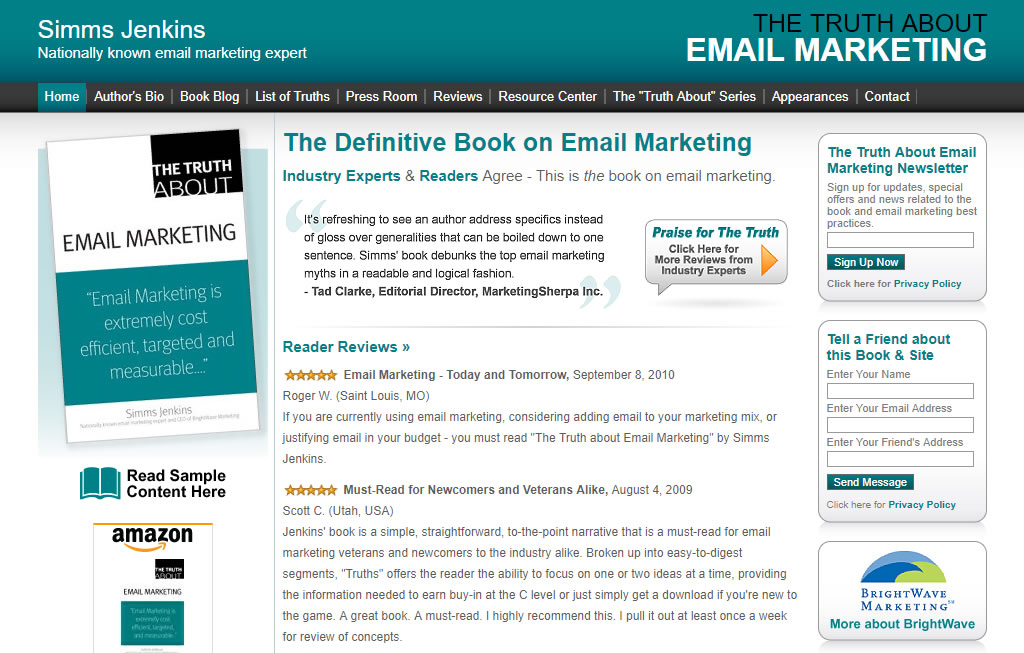
Task: Click Tell a Friend about this Book & Site heading
Action: point(888,347)
